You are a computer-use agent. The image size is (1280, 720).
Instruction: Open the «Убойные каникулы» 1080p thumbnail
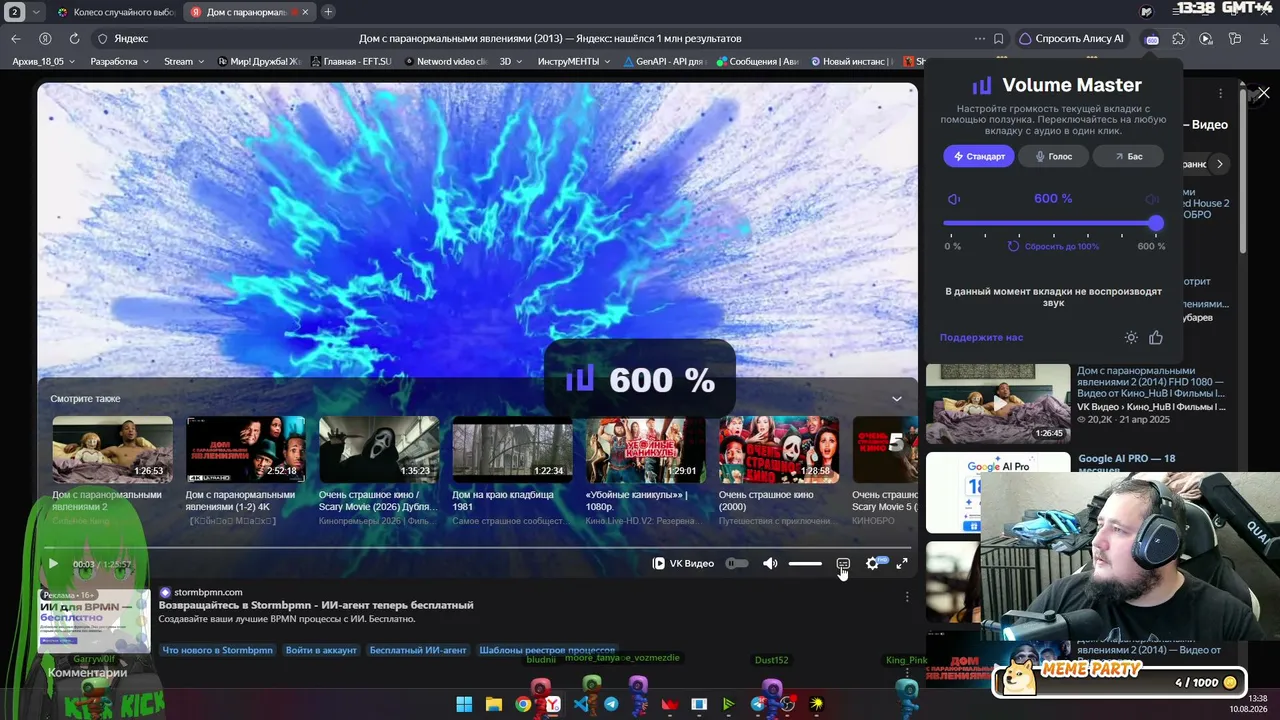point(646,449)
